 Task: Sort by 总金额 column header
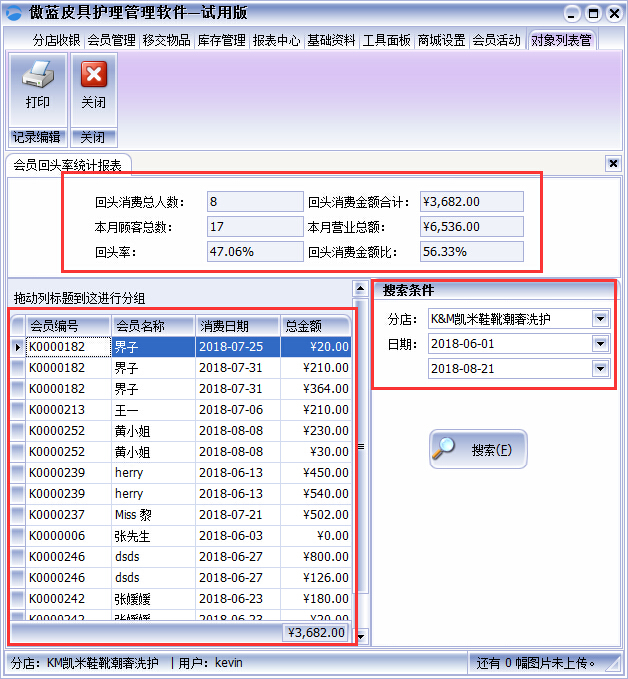(x=315, y=326)
